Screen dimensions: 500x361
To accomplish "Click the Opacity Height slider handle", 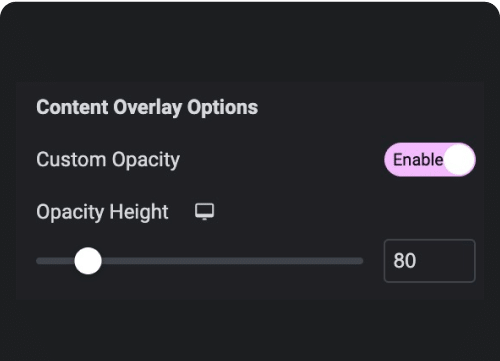I will 88,261.
